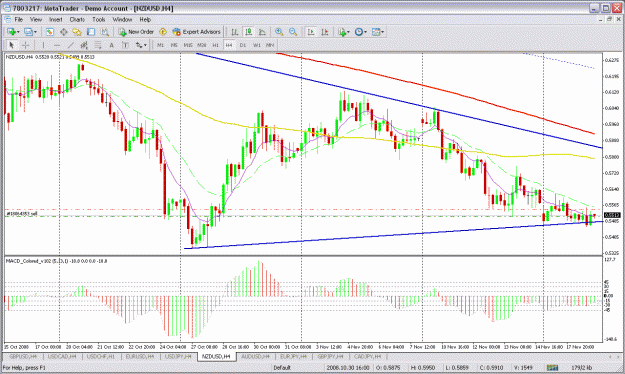Toggle chart shift icon

(325, 32)
